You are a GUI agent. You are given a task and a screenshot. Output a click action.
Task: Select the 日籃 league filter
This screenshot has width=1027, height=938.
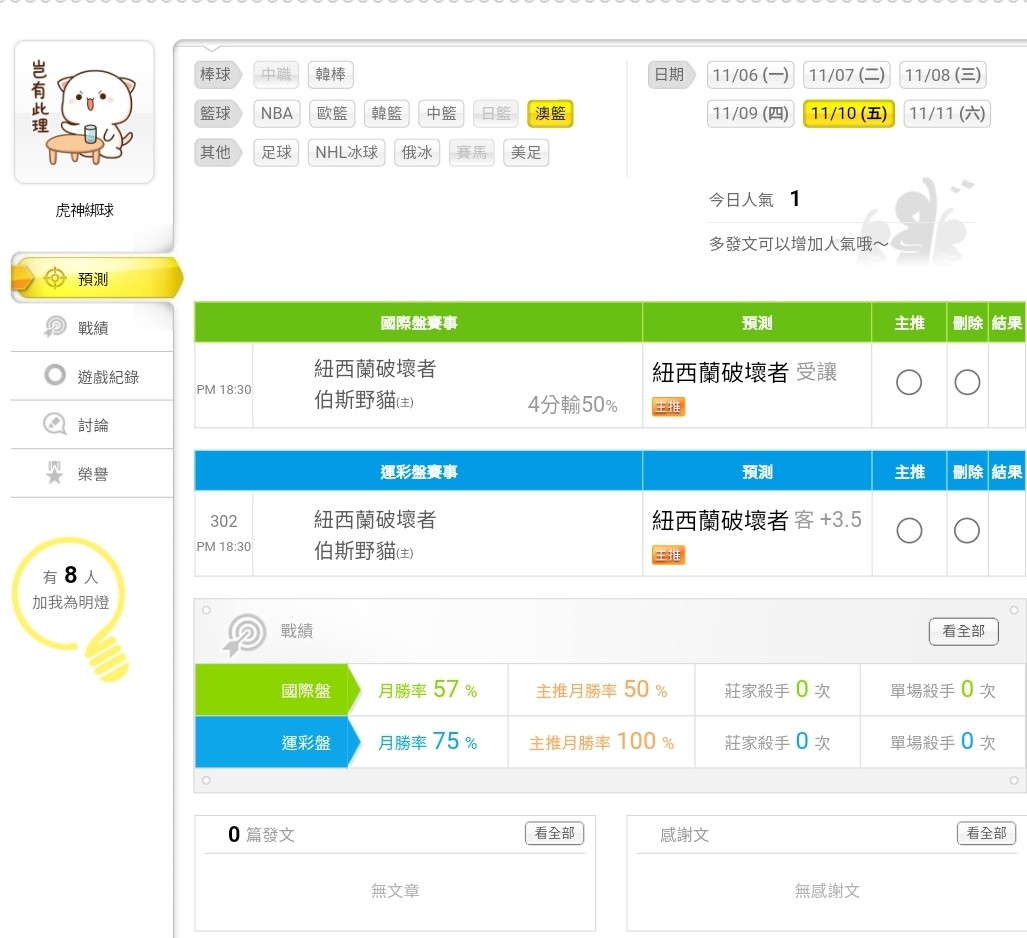tap(496, 113)
